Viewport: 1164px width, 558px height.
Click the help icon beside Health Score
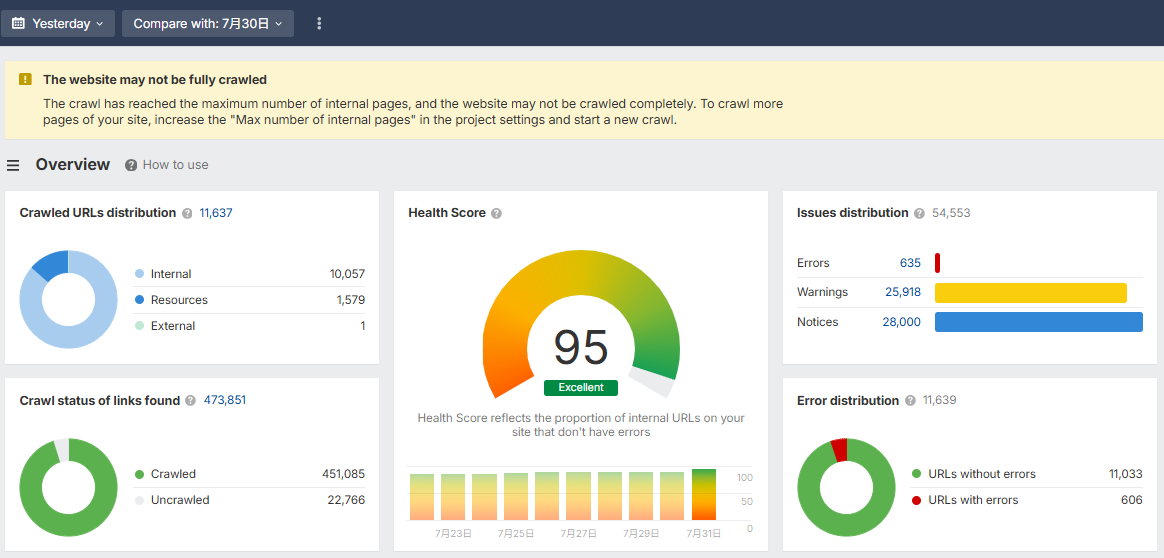[497, 213]
